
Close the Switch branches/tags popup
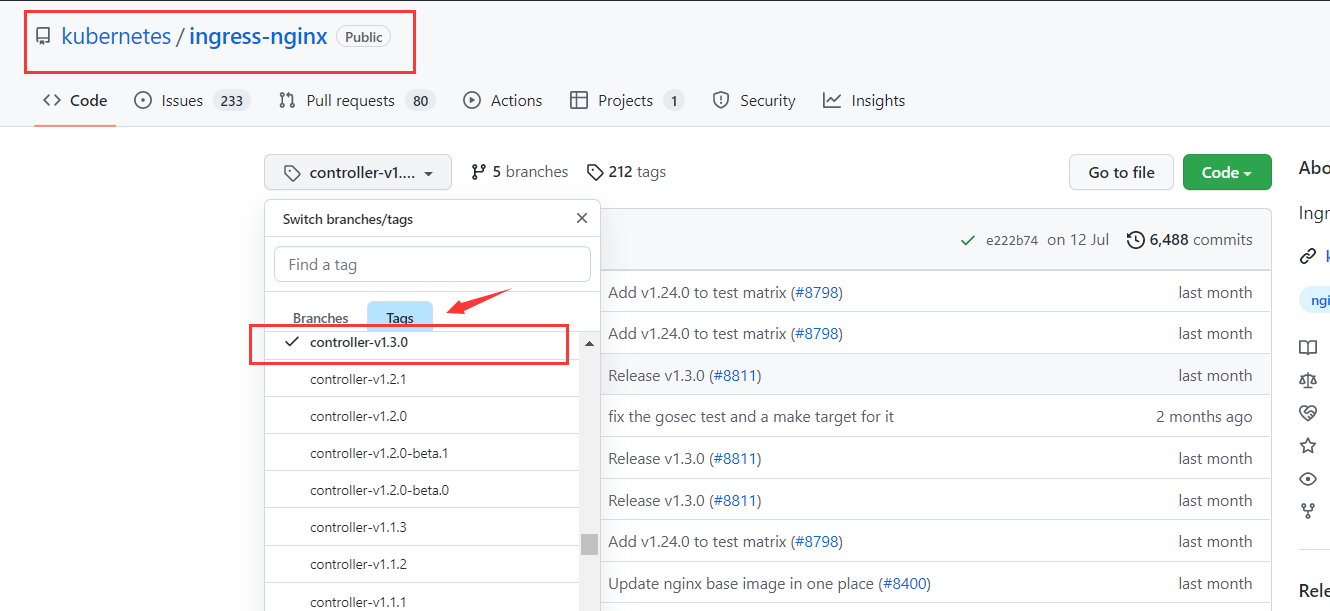582,218
